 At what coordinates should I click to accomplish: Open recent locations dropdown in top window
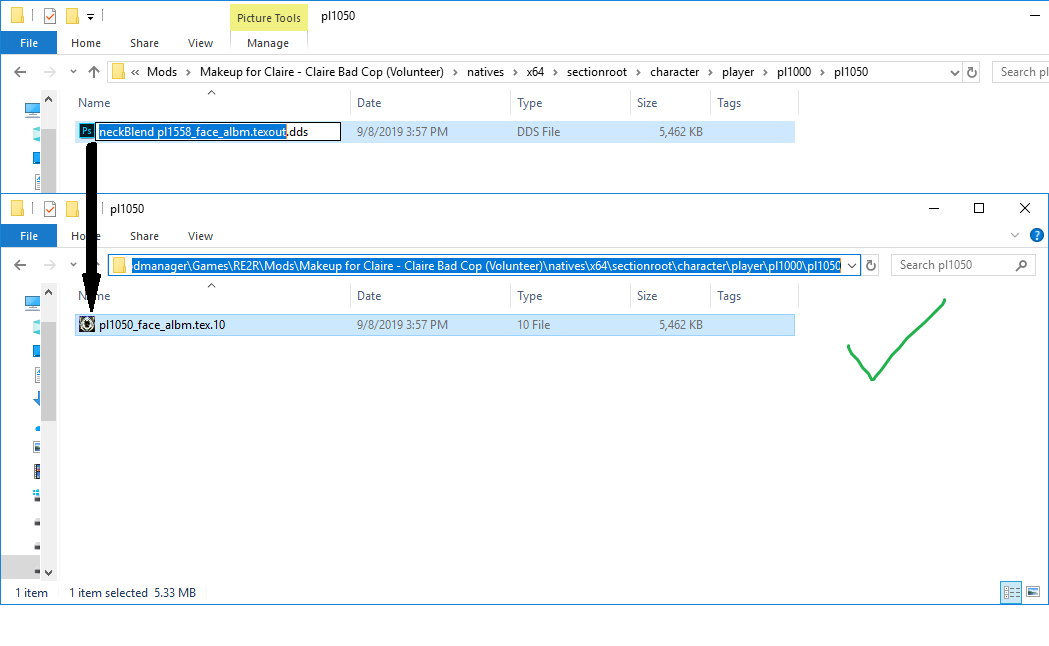[x=73, y=72]
